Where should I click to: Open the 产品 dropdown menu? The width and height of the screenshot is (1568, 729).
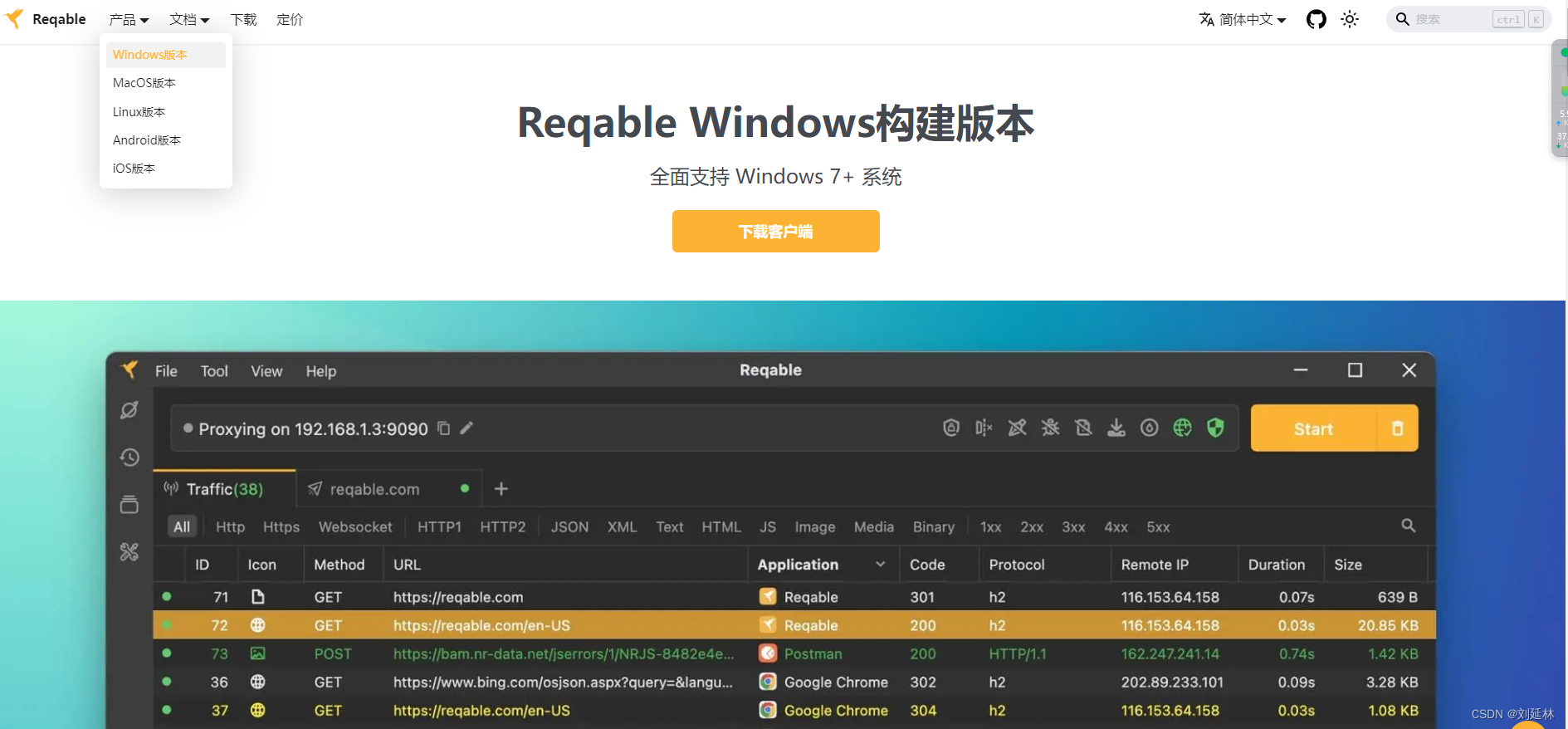[x=129, y=19]
